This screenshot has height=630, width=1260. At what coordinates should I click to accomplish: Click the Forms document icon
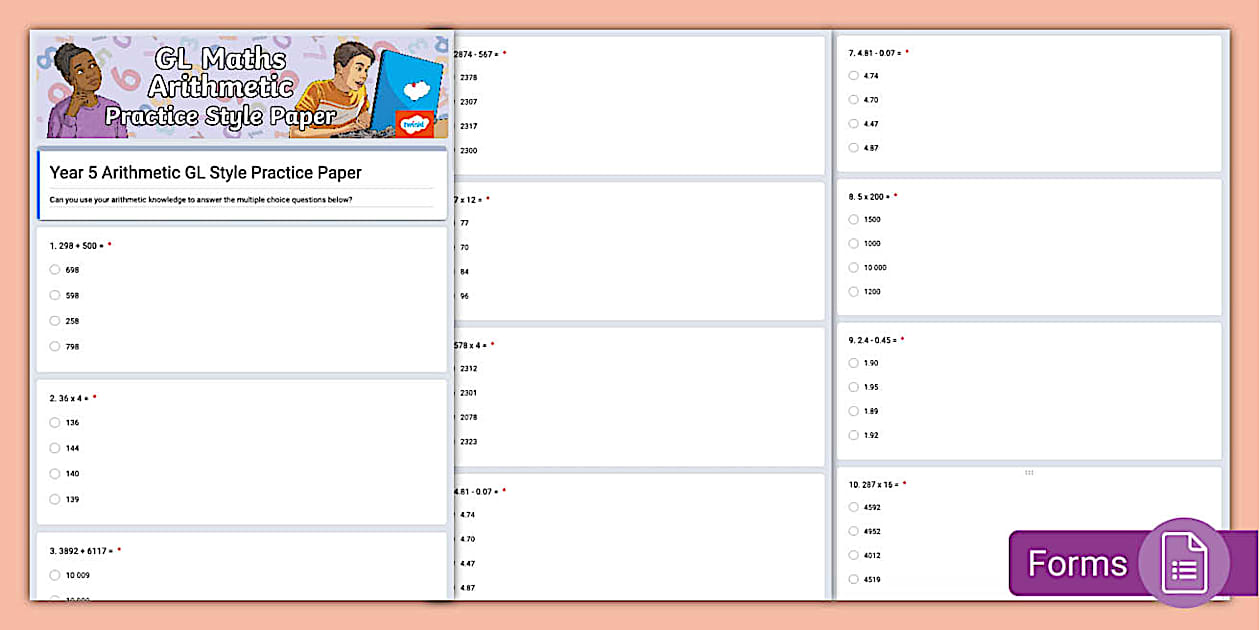pos(1184,563)
